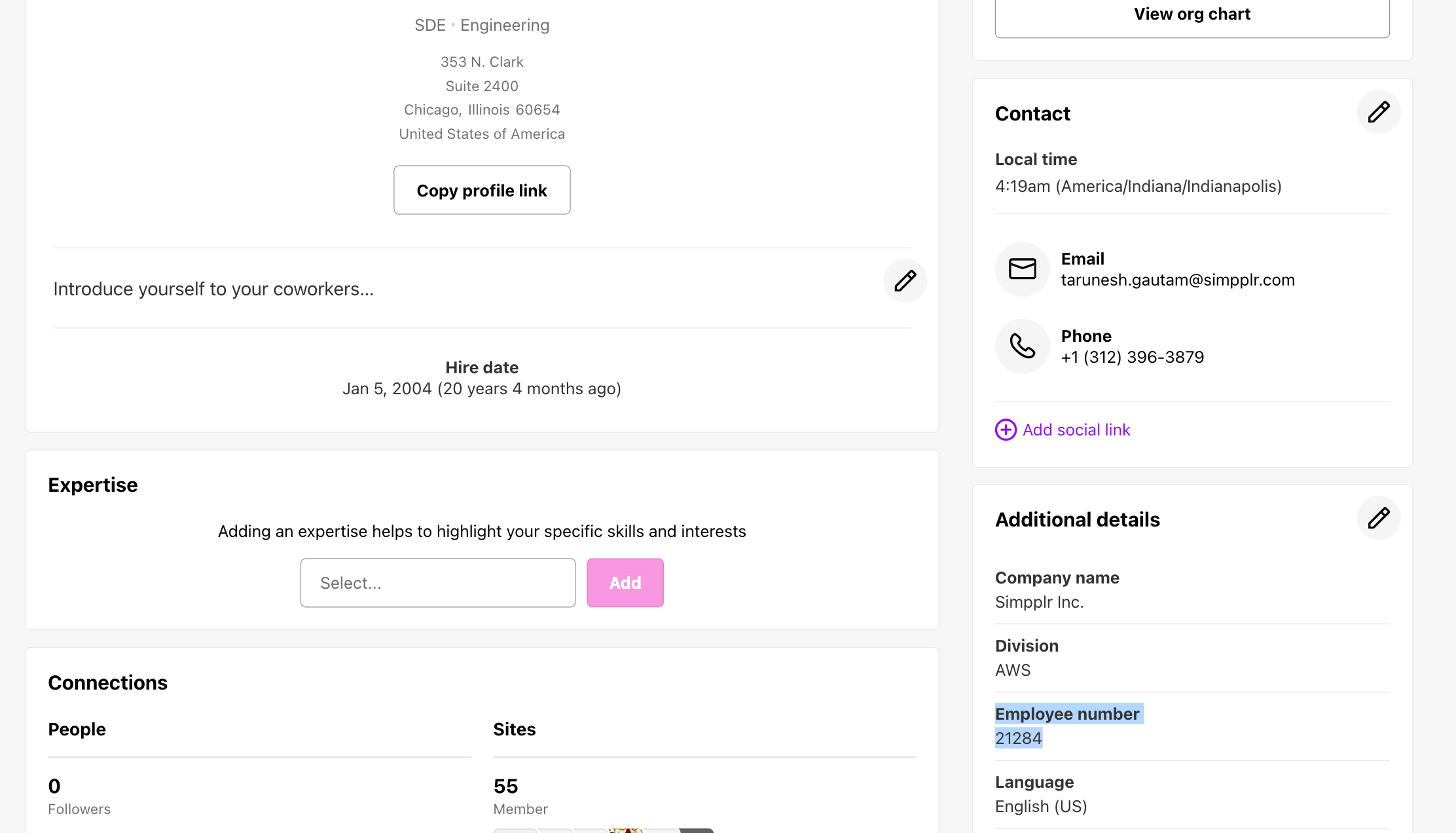The image size is (1456, 833).
Task: Click tarunesh.gautam@simpplr.com email address
Action: 1177,280
